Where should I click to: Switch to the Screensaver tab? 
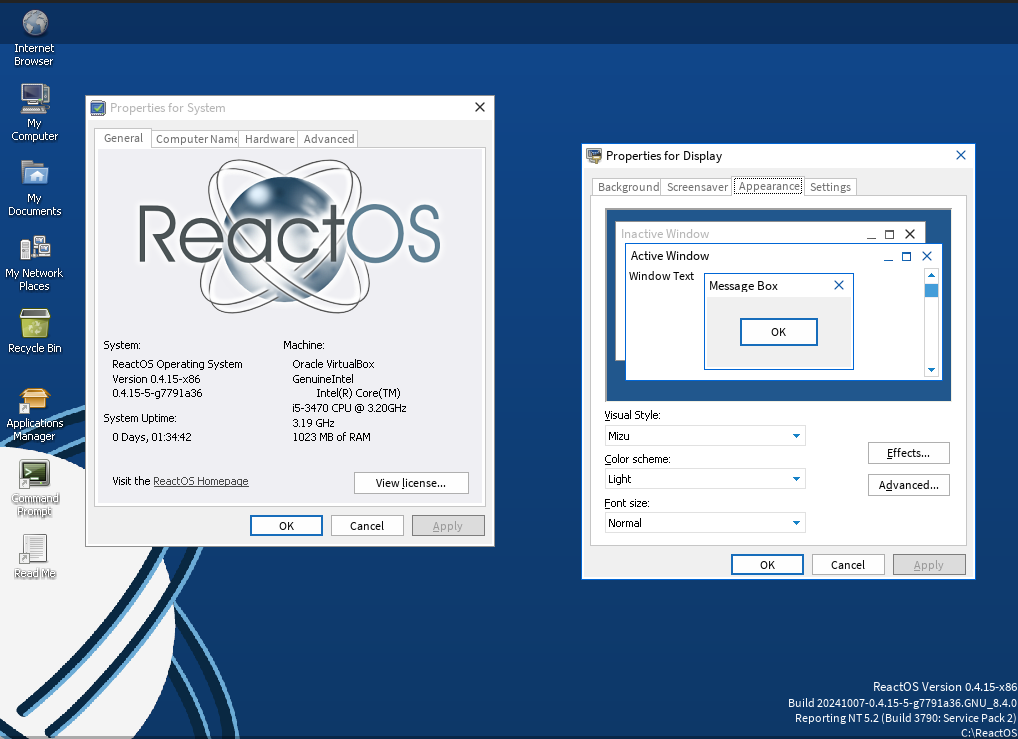click(697, 187)
